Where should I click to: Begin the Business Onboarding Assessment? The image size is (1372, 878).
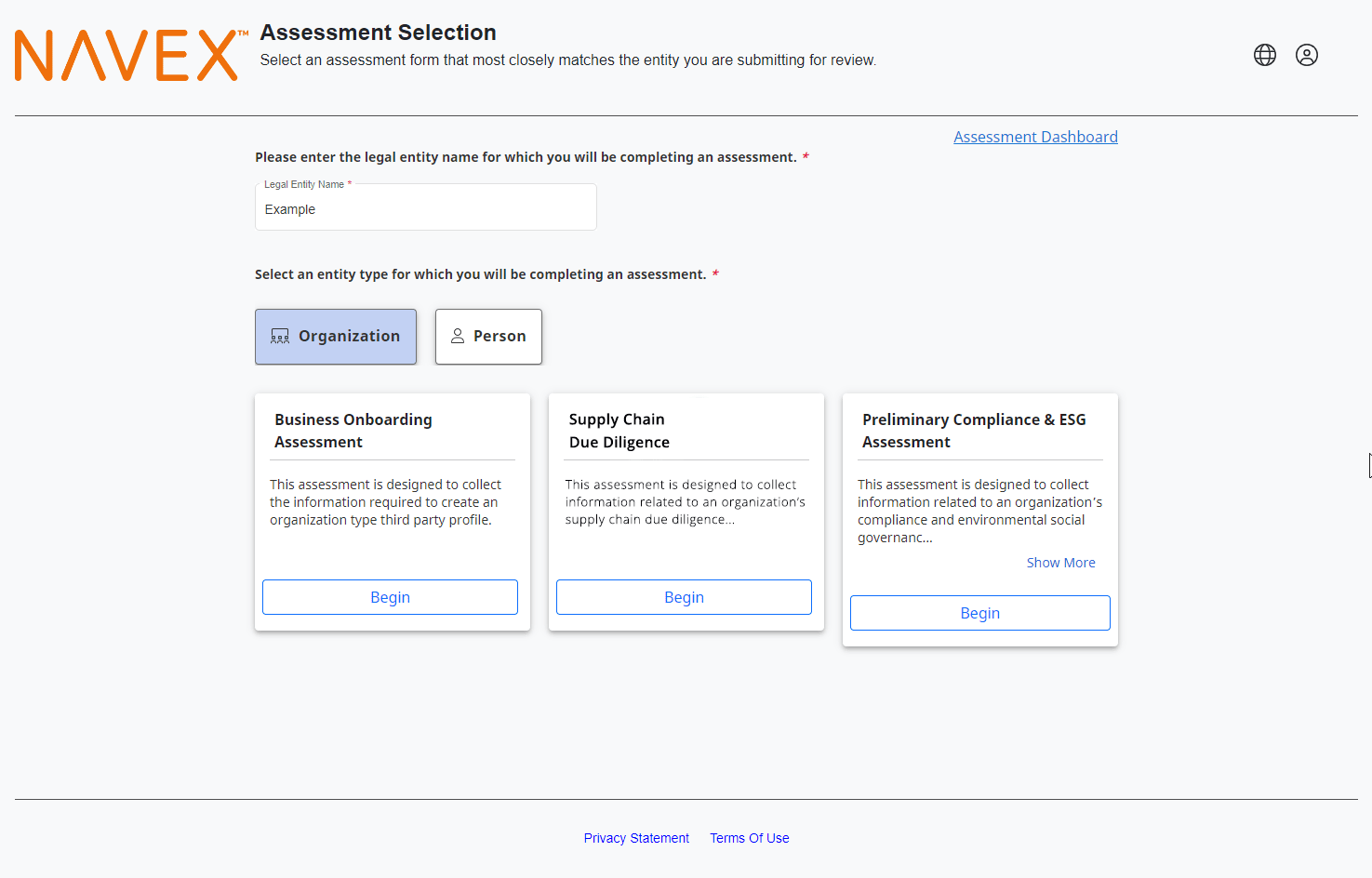tap(390, 596)
